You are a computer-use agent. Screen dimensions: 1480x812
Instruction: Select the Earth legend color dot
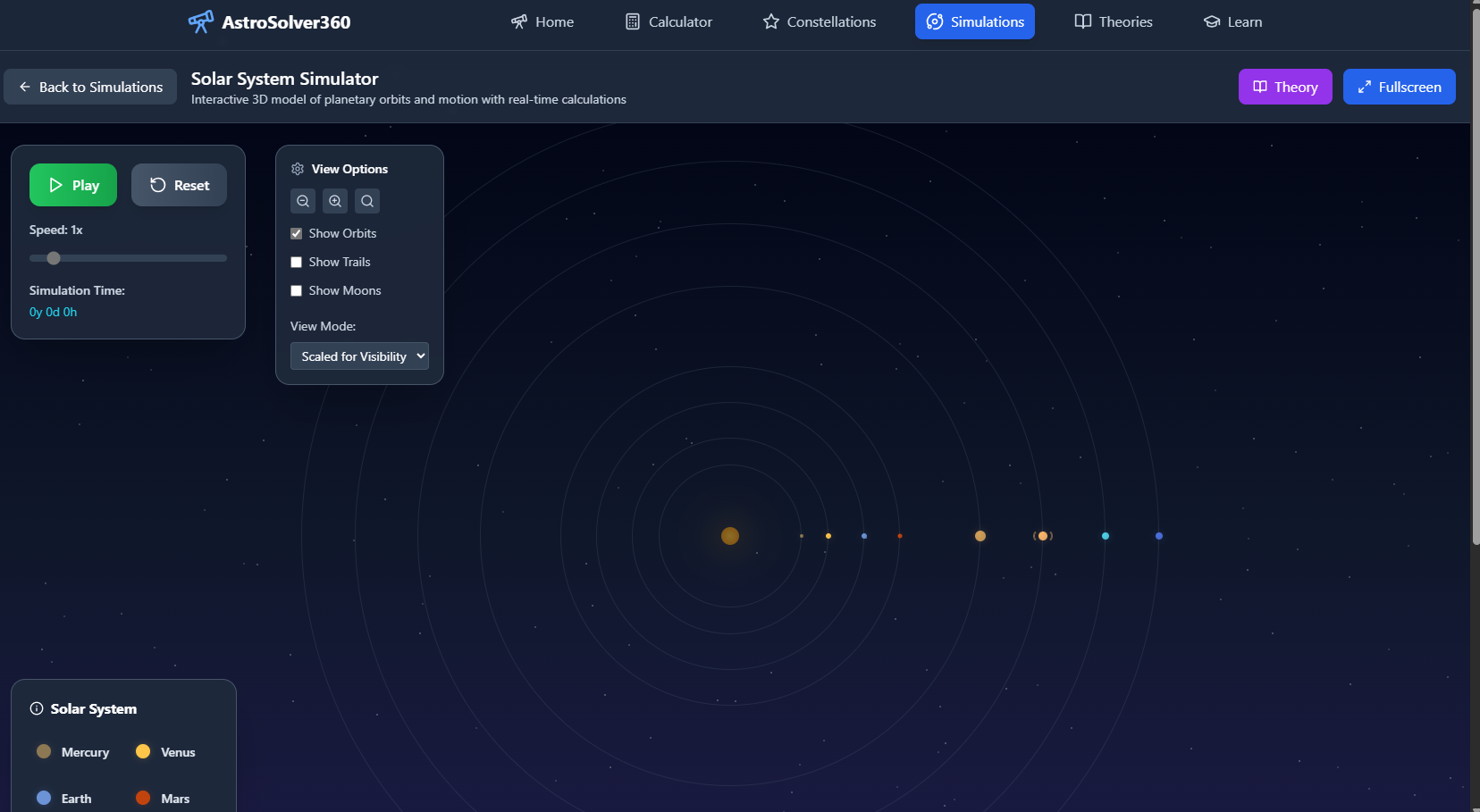click(x=44, y=798)
